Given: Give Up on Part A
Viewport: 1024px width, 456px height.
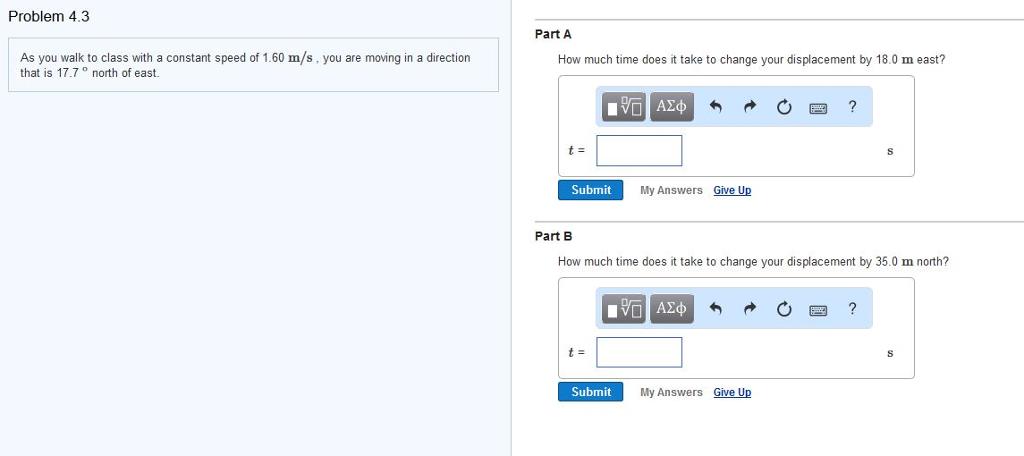Looking at the screenshot, I should (x=732, y=190).
